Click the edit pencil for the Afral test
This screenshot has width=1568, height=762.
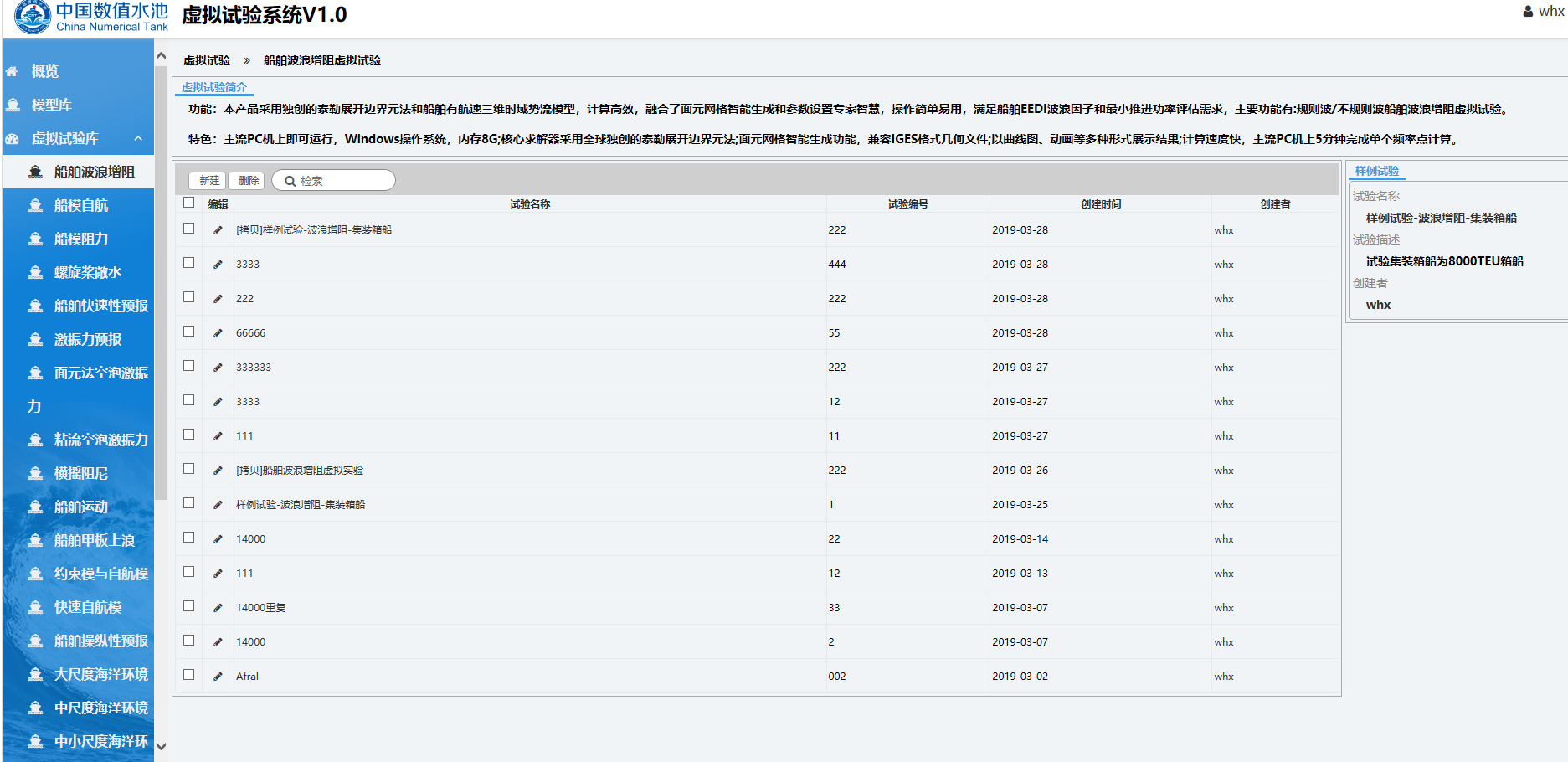click(218, 677)
